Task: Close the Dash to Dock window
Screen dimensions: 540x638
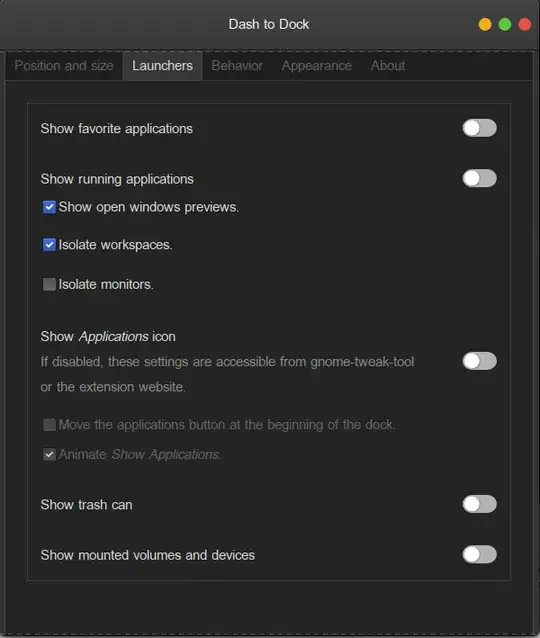Action: (x=525, y=24)
